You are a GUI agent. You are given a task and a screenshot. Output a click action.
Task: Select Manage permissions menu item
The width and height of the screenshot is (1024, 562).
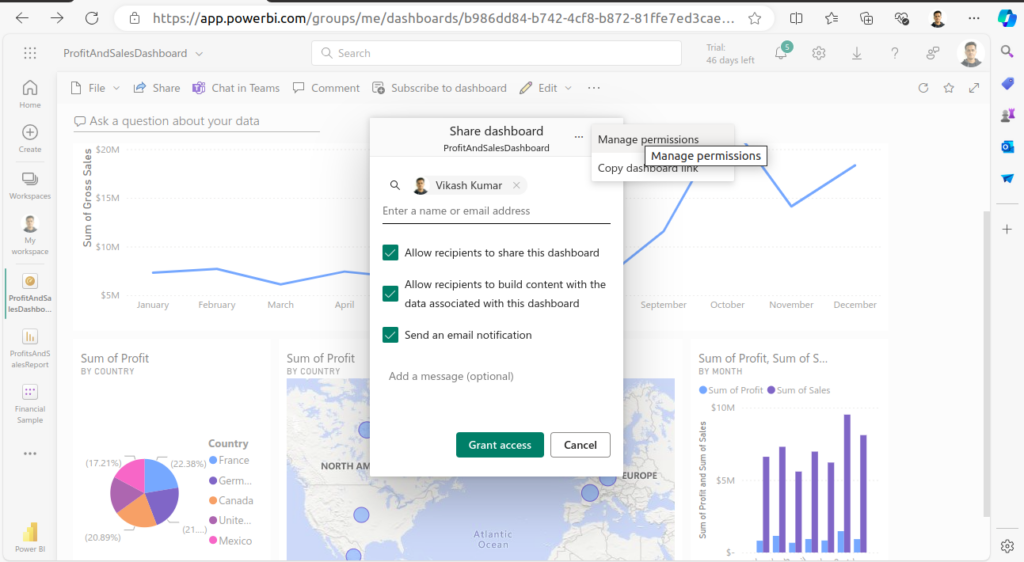(648, 139)
